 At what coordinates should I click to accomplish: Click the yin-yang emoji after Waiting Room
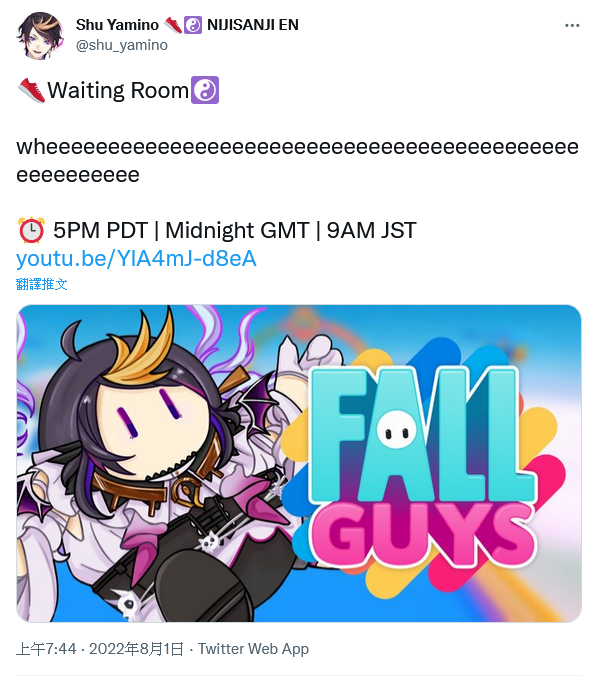tap(205, 90)
